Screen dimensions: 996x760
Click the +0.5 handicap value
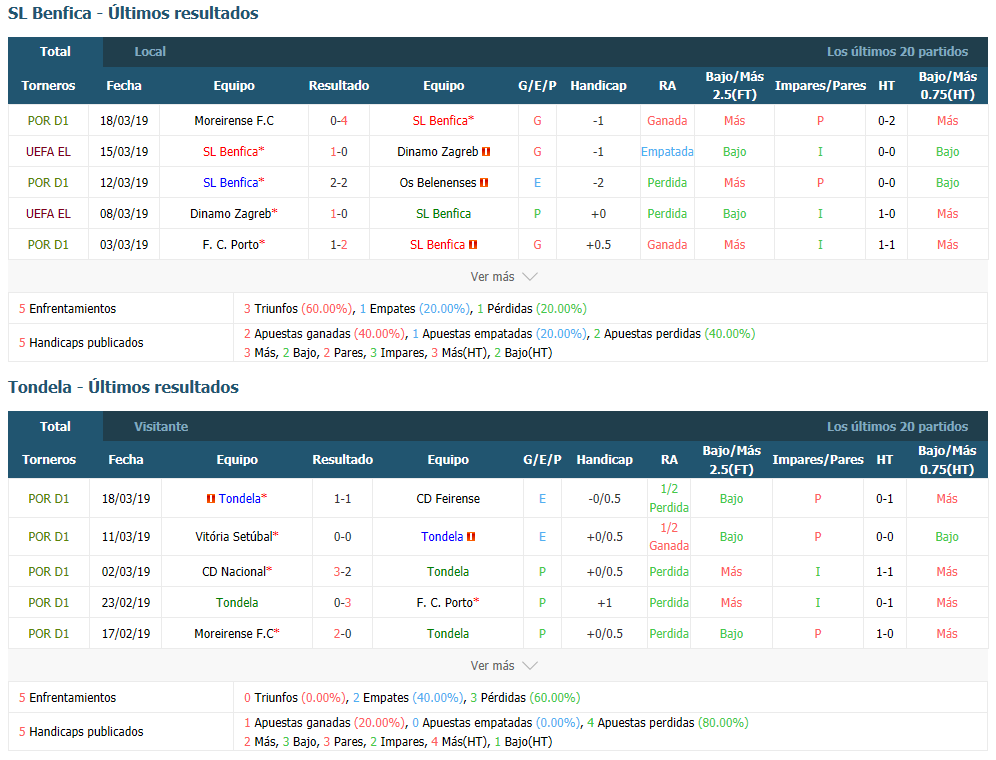[598, 245]
